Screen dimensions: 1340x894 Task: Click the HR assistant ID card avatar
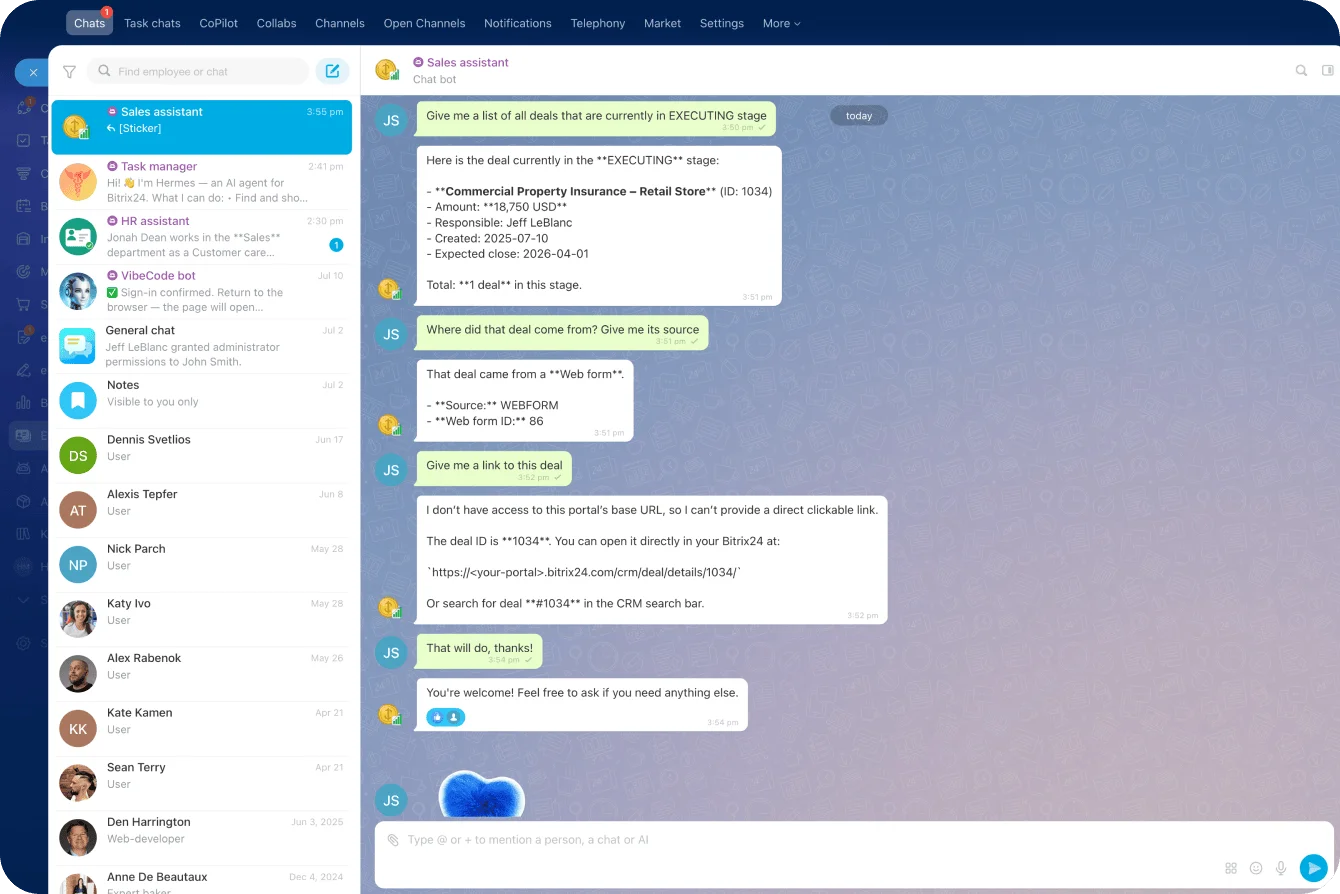[78, 237]
